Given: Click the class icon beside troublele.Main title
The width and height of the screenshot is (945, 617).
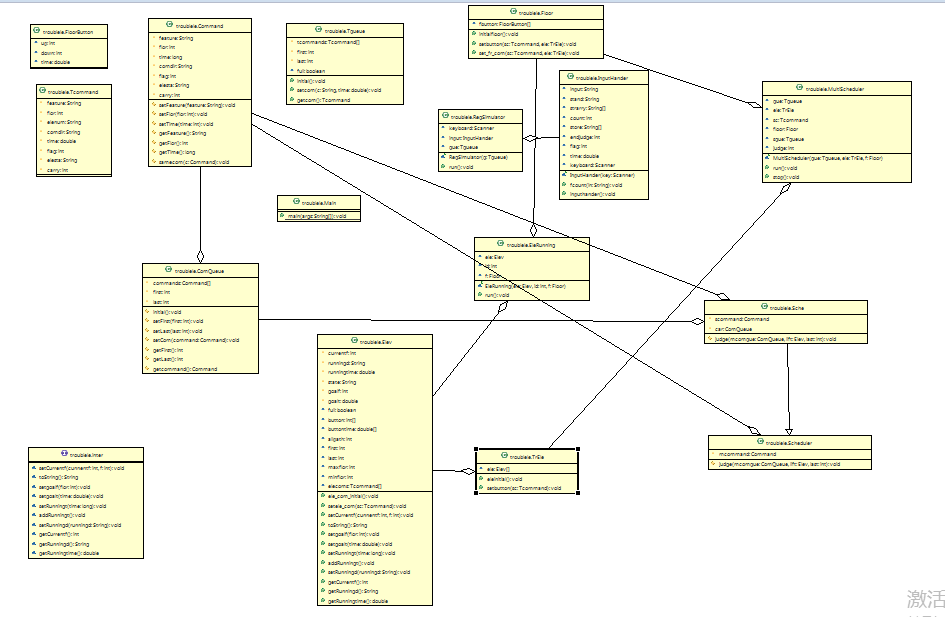Looking at the screenshot, I should (x=296, y=202).
